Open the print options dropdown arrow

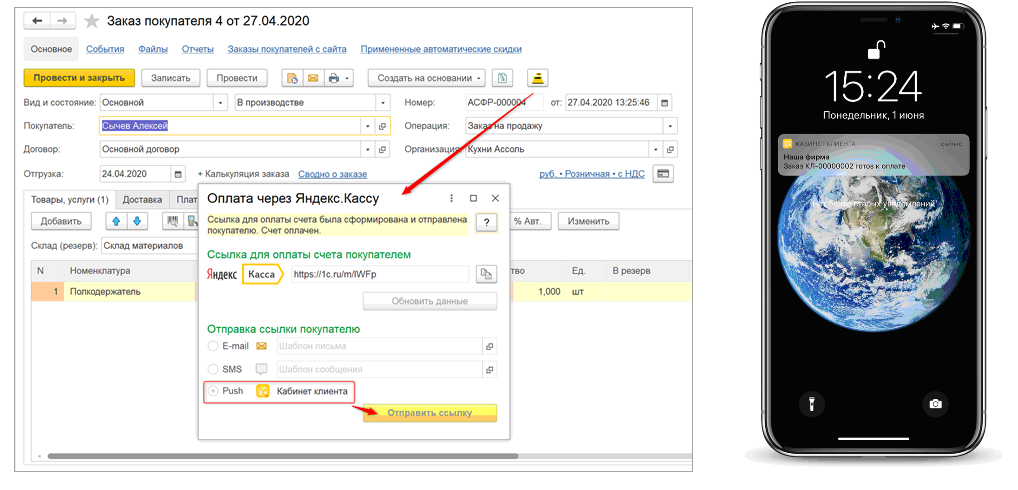pos(347,78)
